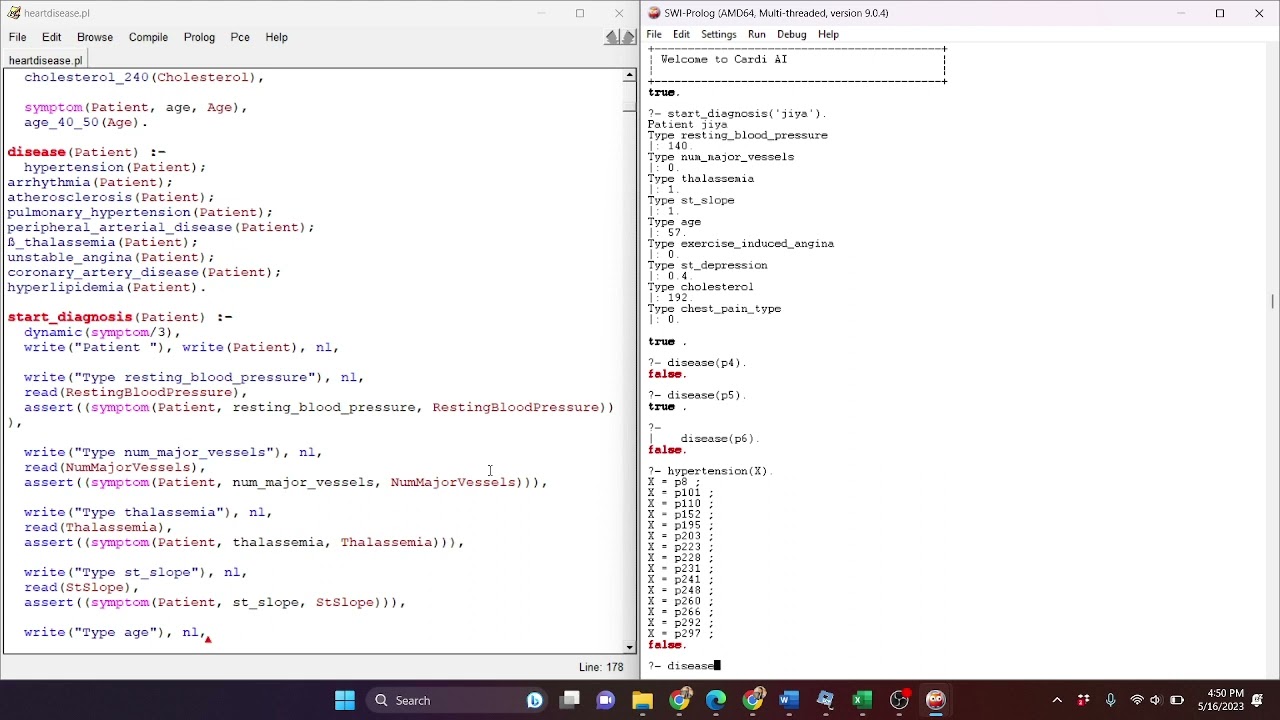
Task: Open the Debug menu in SWI-Prolog console
Action: coord(791,34)
